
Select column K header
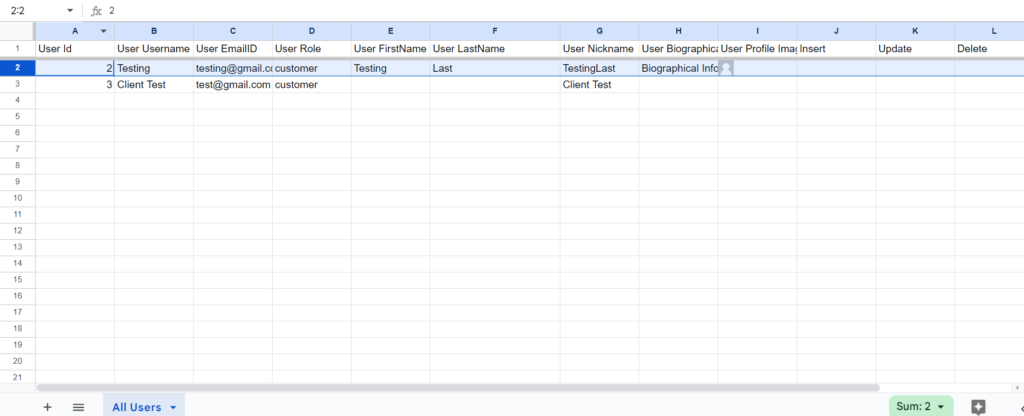(914, 31)
